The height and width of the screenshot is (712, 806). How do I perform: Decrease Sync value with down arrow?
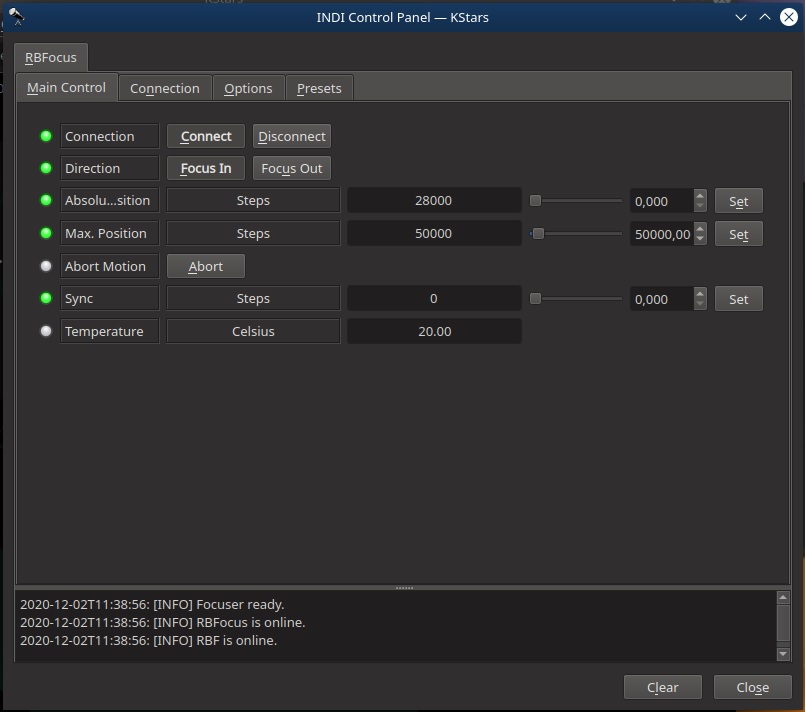tap(700, 304)
